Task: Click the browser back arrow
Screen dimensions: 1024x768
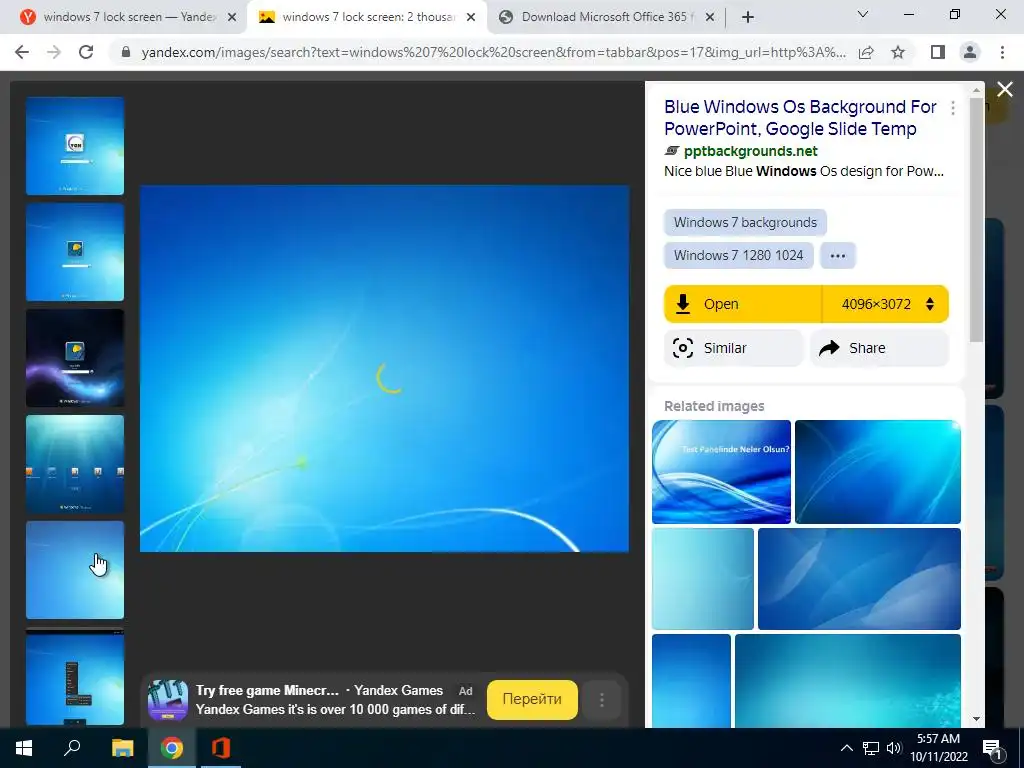Action: tap(22, 52)
